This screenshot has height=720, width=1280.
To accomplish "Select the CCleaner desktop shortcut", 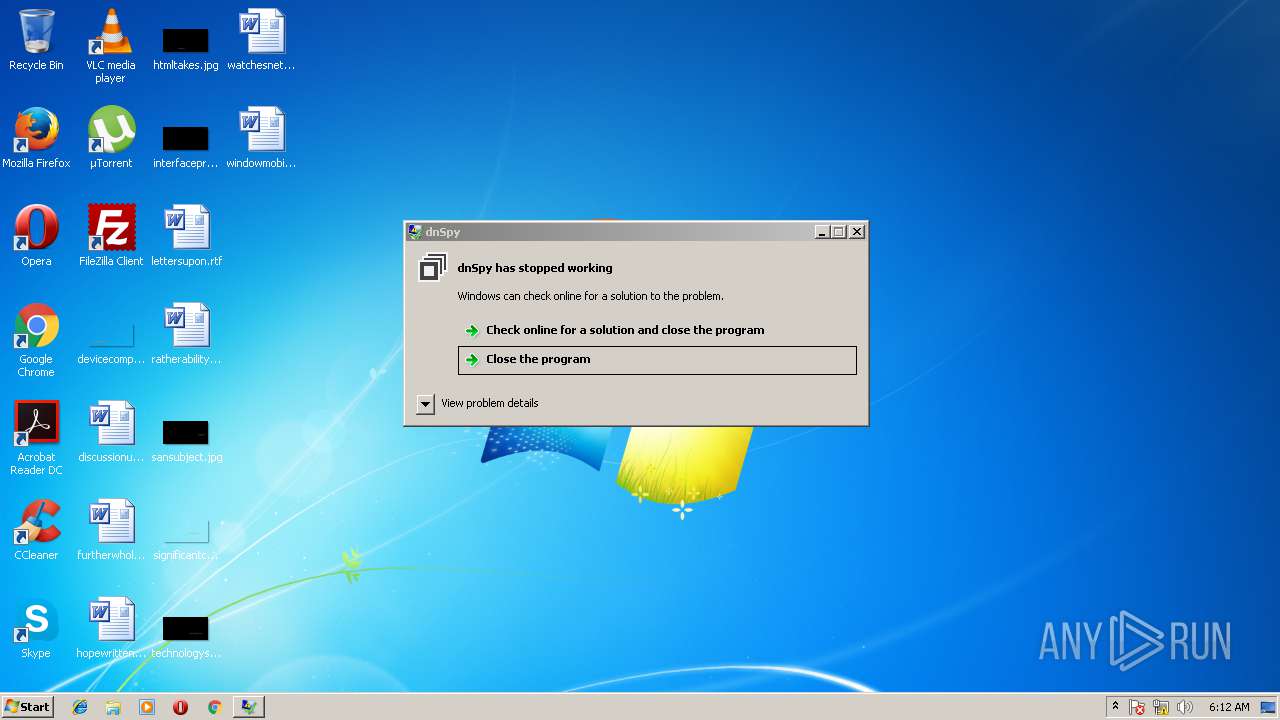I will (x=36, y=530).
